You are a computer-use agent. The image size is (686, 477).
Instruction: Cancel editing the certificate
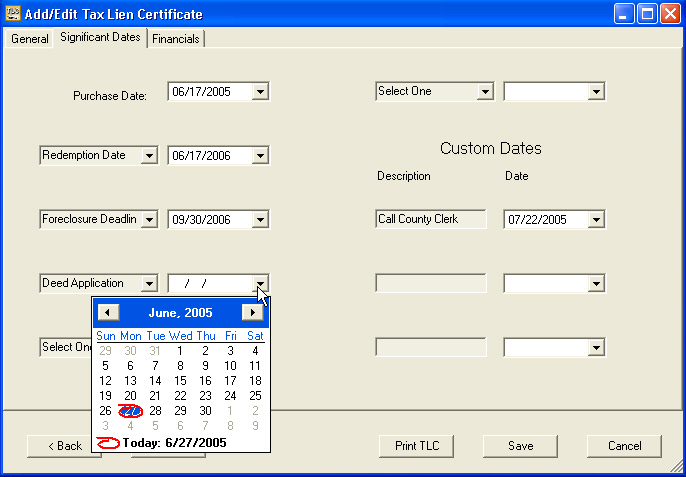(x=624, y=446)
